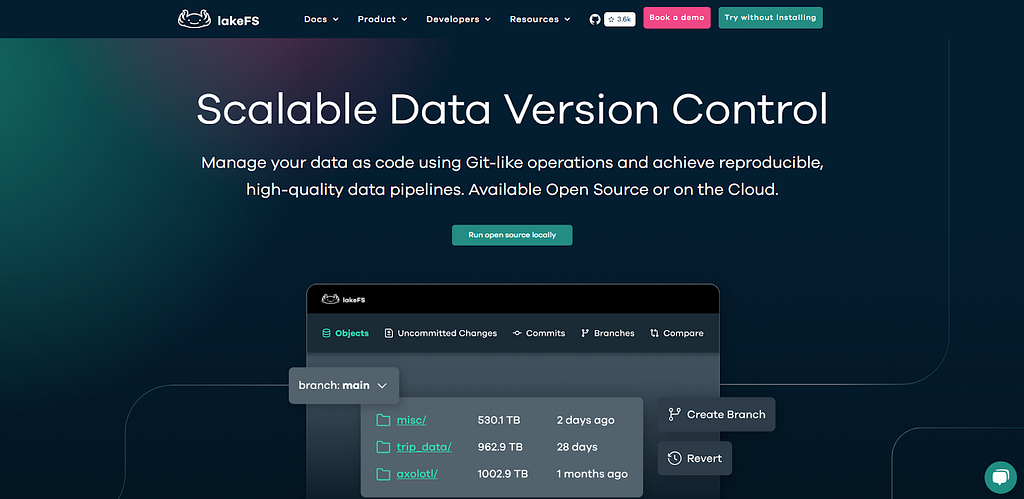The height and width of the screenshot is (499, 1024).
Task: Switch to the Commits tab
Action: pos(539,333)
